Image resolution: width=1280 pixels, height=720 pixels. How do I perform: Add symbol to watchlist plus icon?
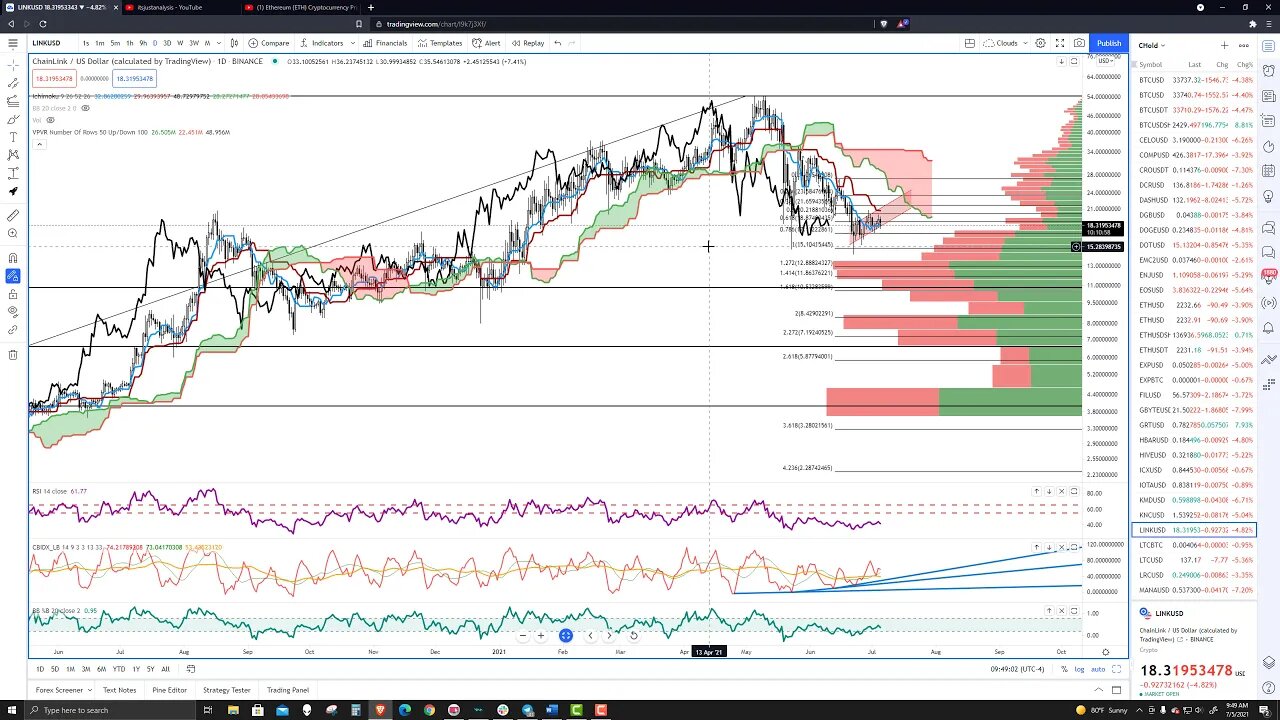coord(1224,45)
